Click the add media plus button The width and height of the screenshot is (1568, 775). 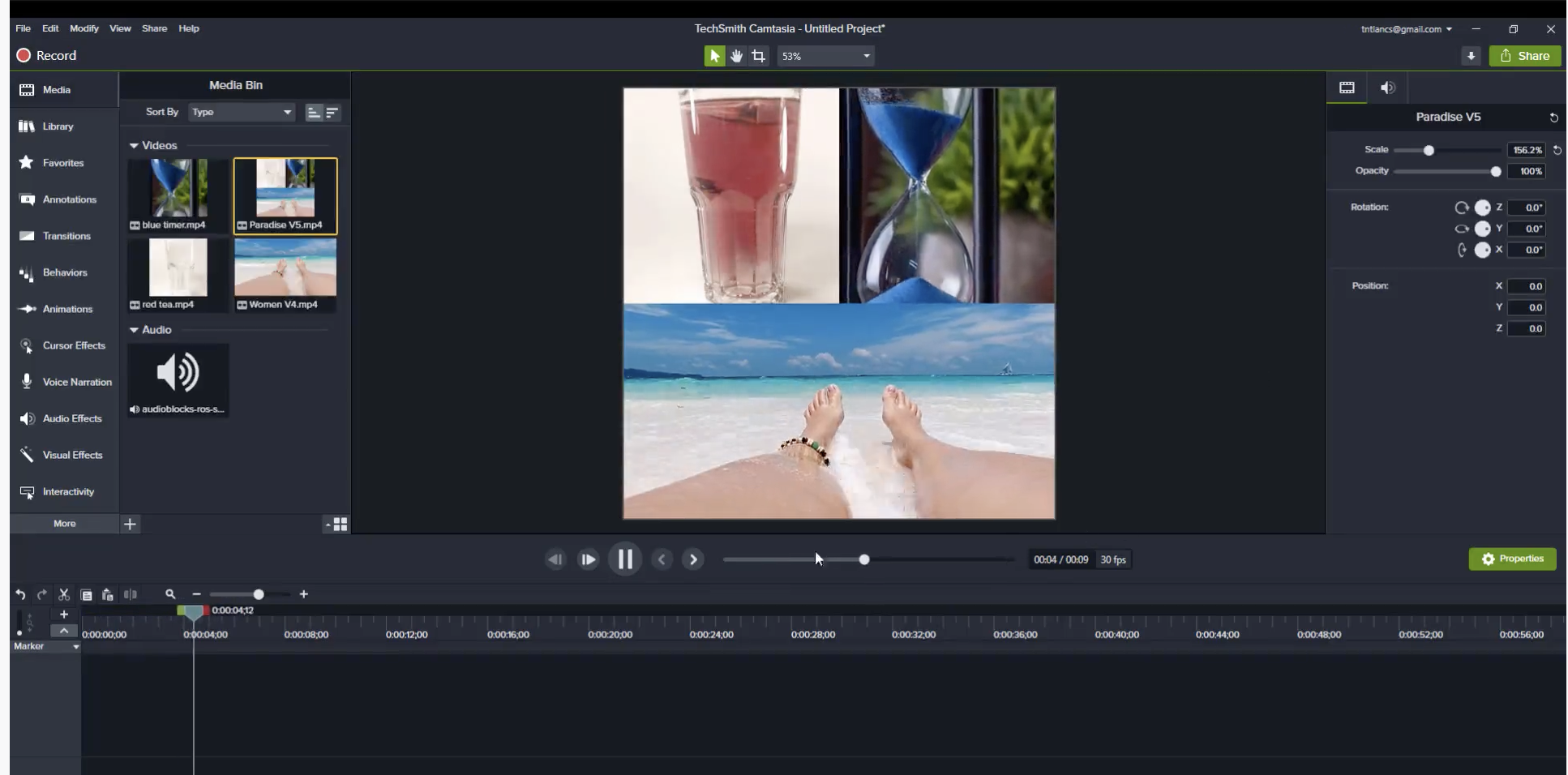coord(130,524)
